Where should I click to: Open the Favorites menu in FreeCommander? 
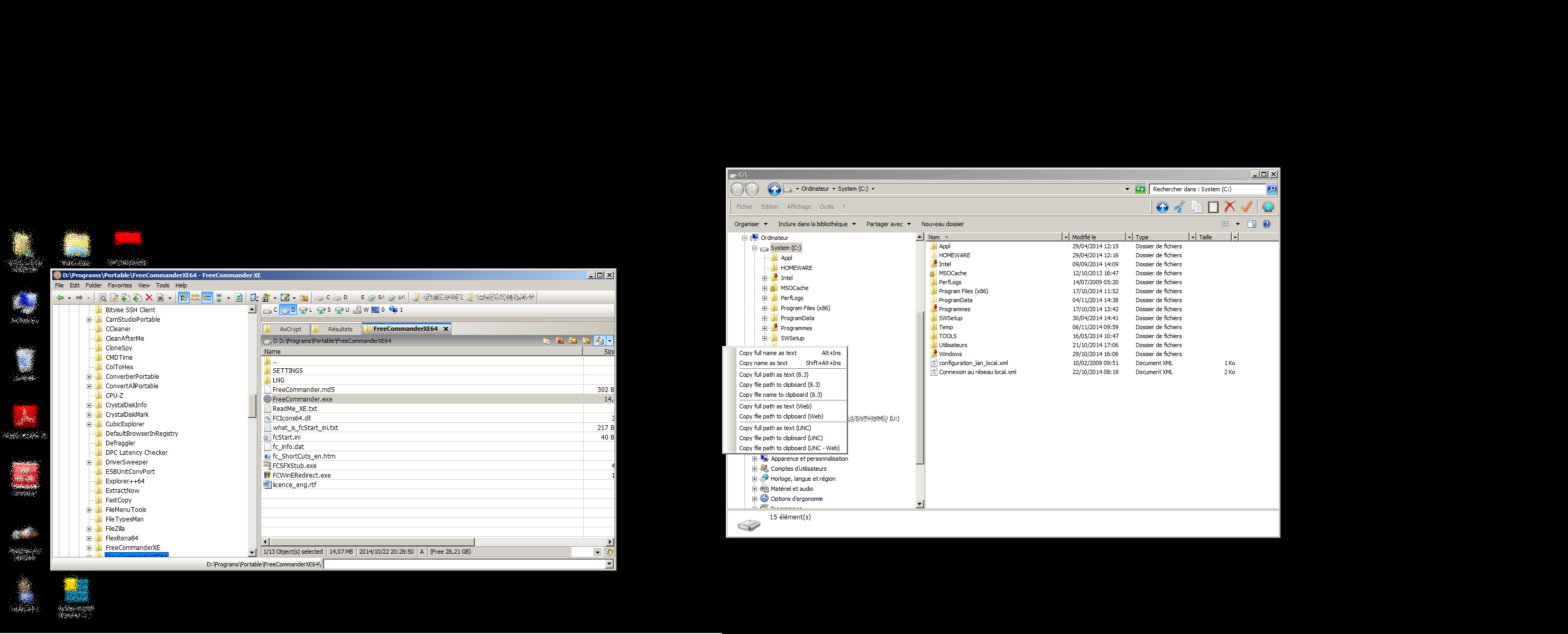coord(120,285)
